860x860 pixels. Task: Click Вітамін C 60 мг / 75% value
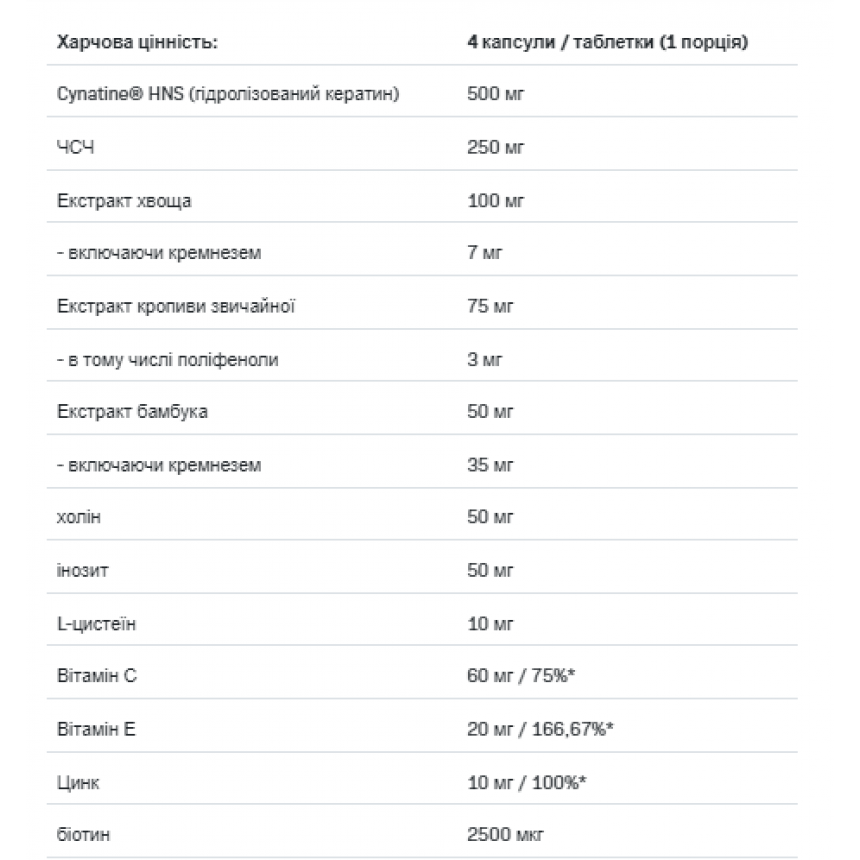[520, 676]
